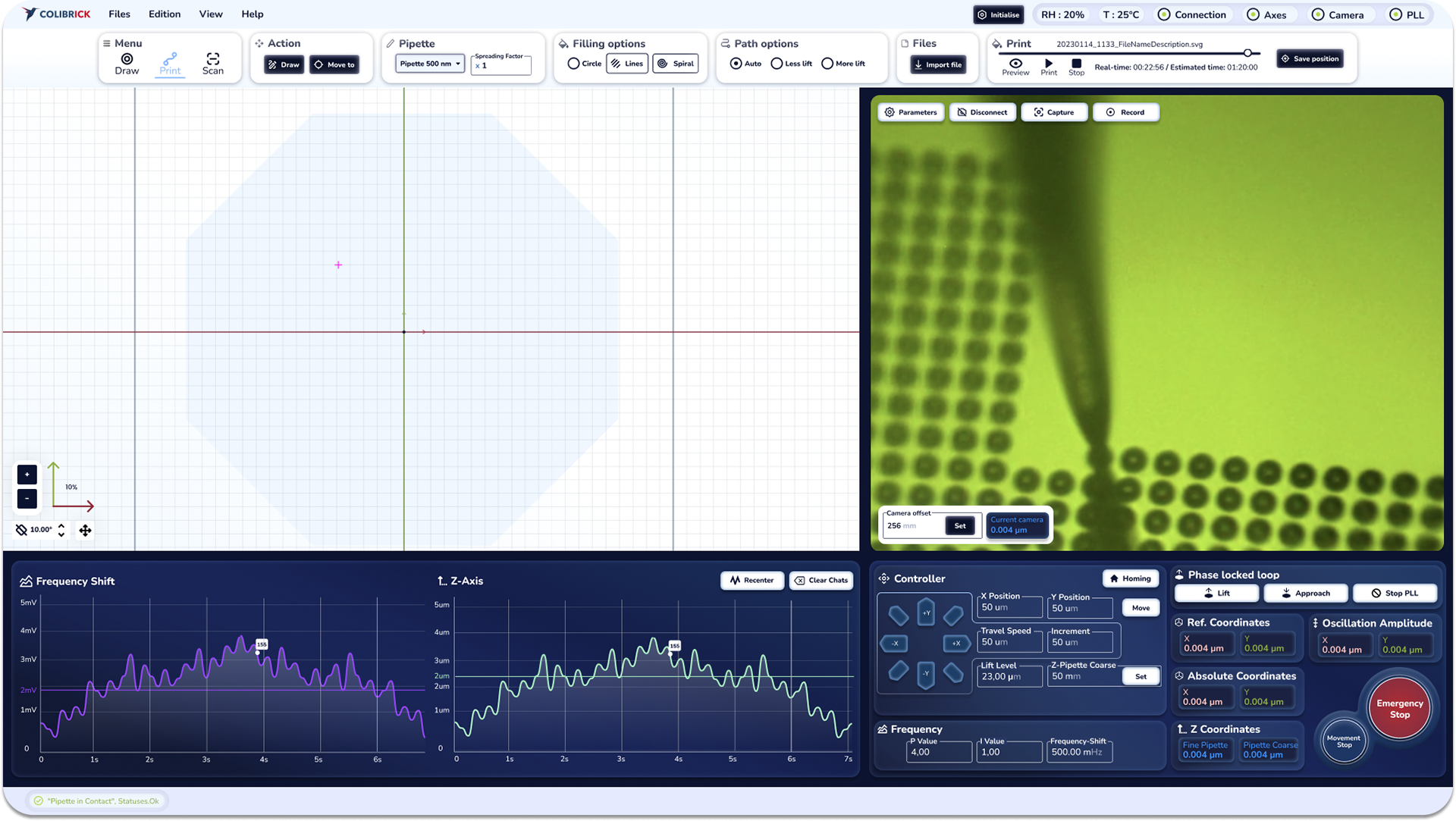Click the Lift Level input field
The image size is (1456, 821).
click(x=1009, y=677)
